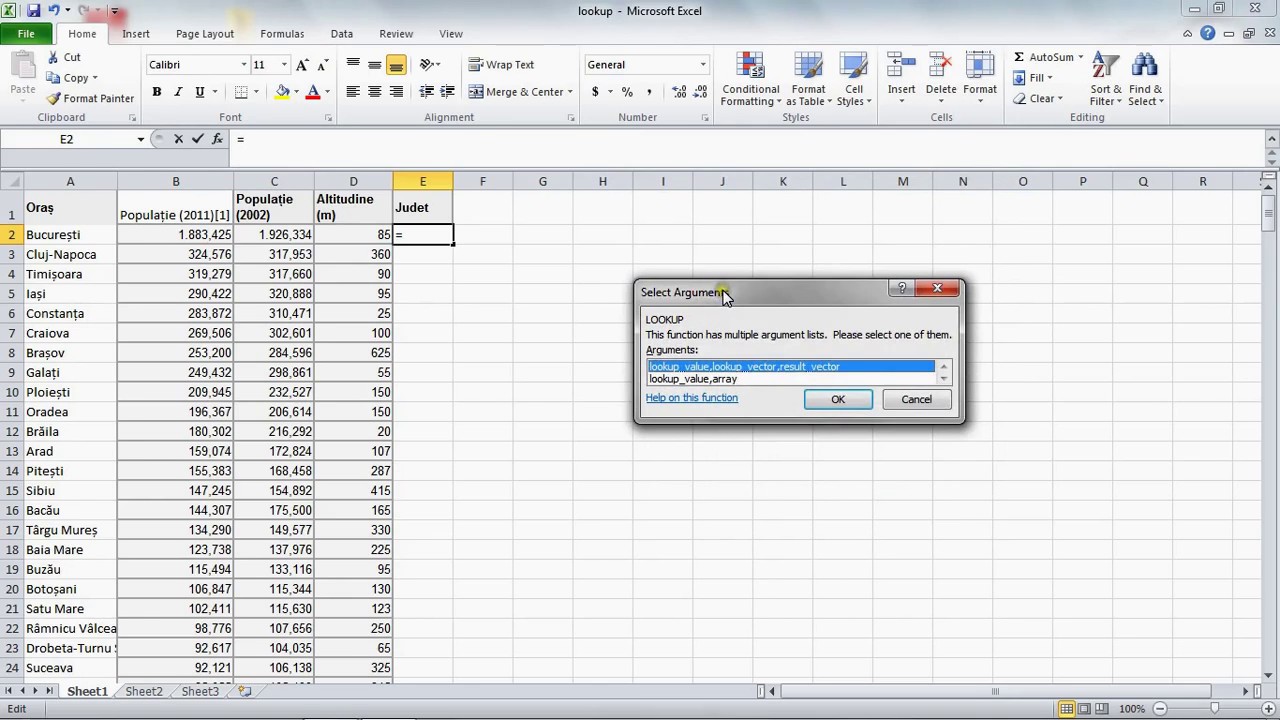Click the AutoSum sigma
The image size is (1280, 720).
click(1019, 58)
